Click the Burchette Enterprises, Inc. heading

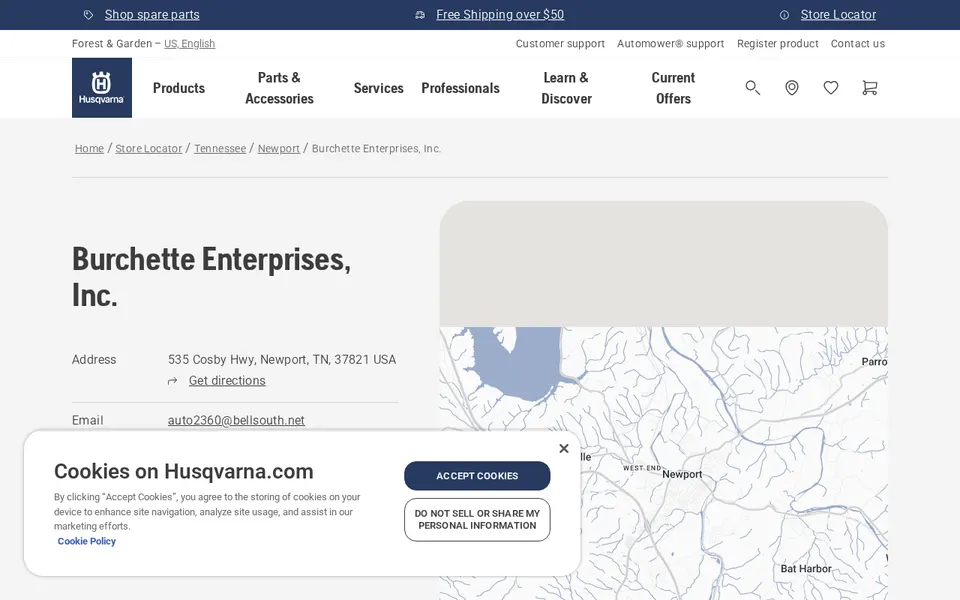[211, 277]
